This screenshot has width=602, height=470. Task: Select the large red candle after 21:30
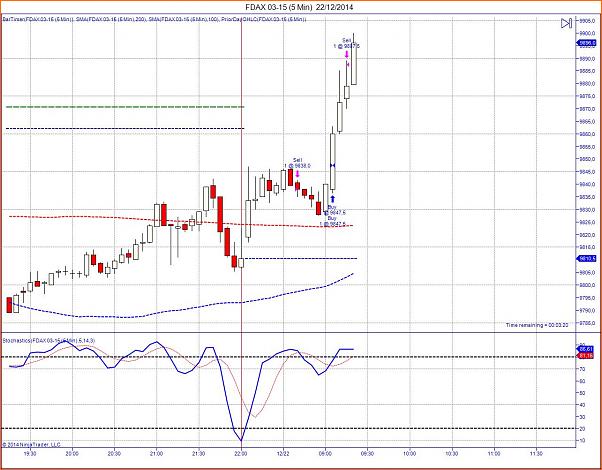(220, 214)
